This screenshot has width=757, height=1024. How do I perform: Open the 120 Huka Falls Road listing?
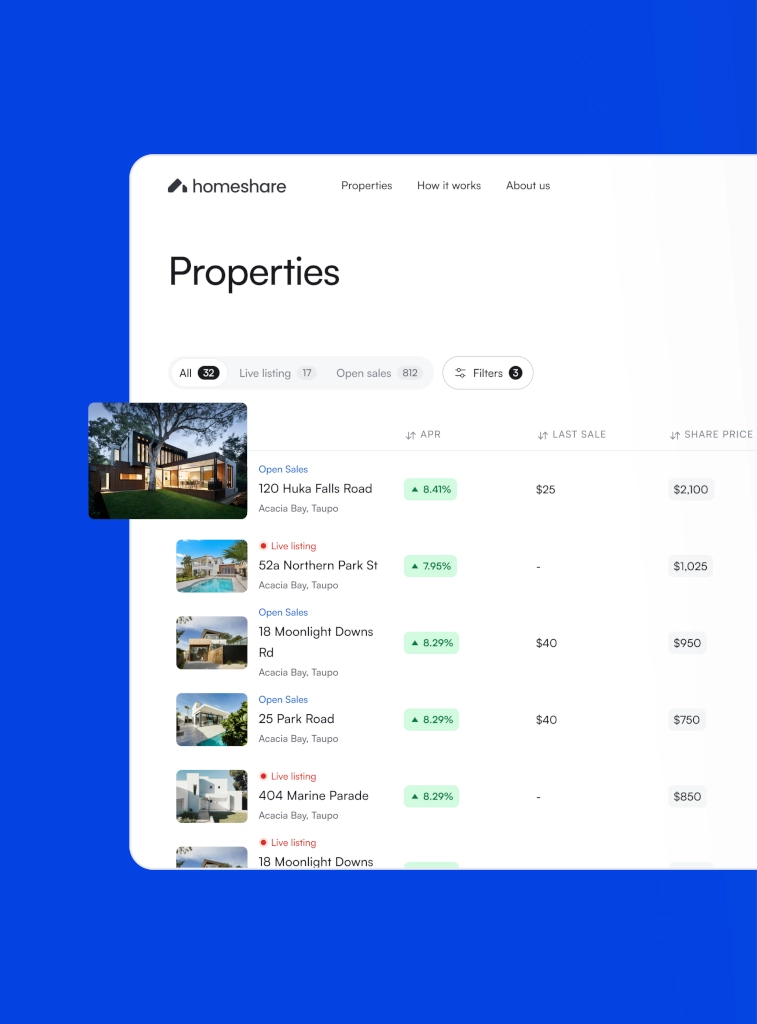pyautogui.click(x=315, y=489)
